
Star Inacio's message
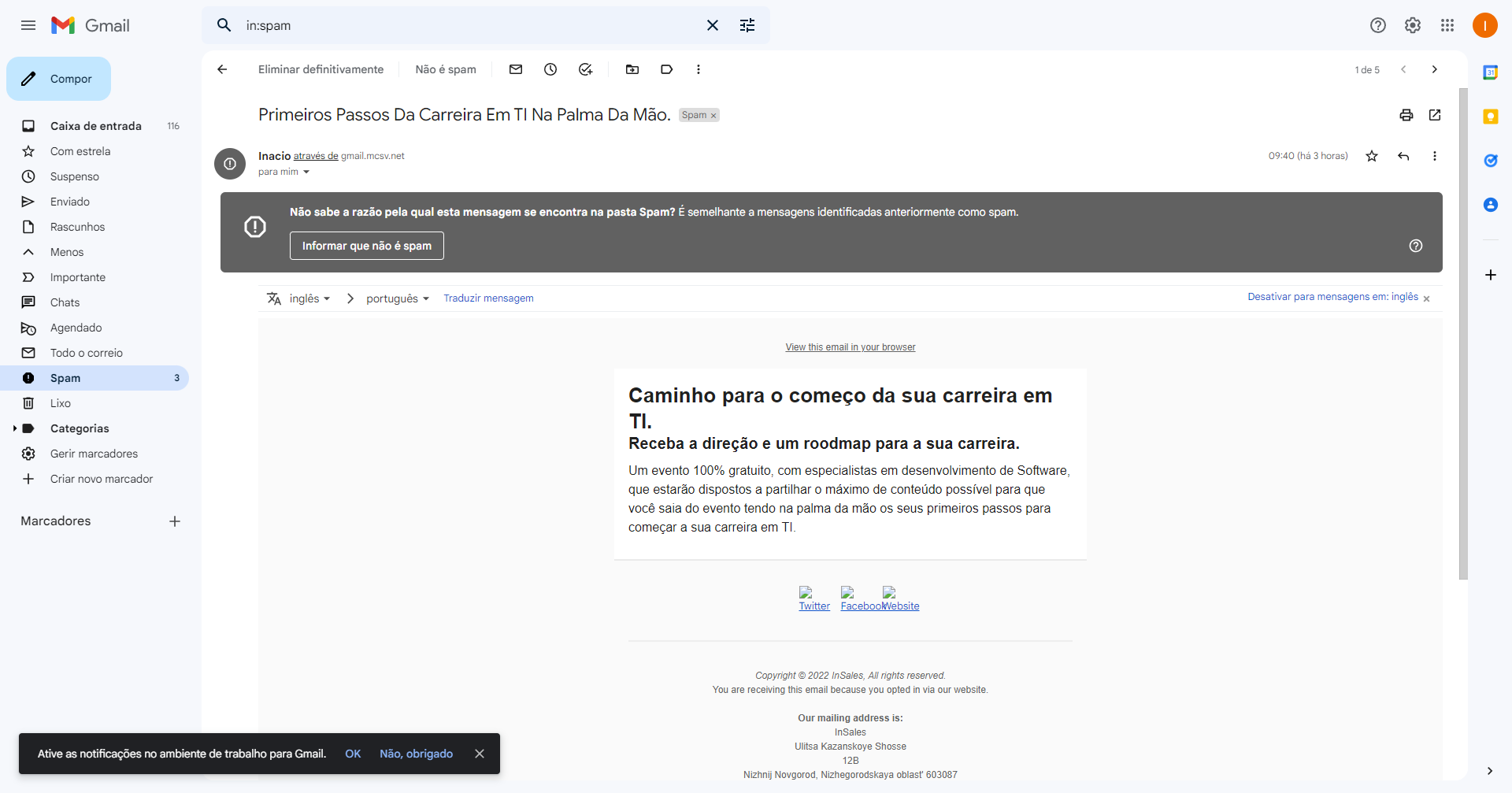click(x=1372, y=156)
